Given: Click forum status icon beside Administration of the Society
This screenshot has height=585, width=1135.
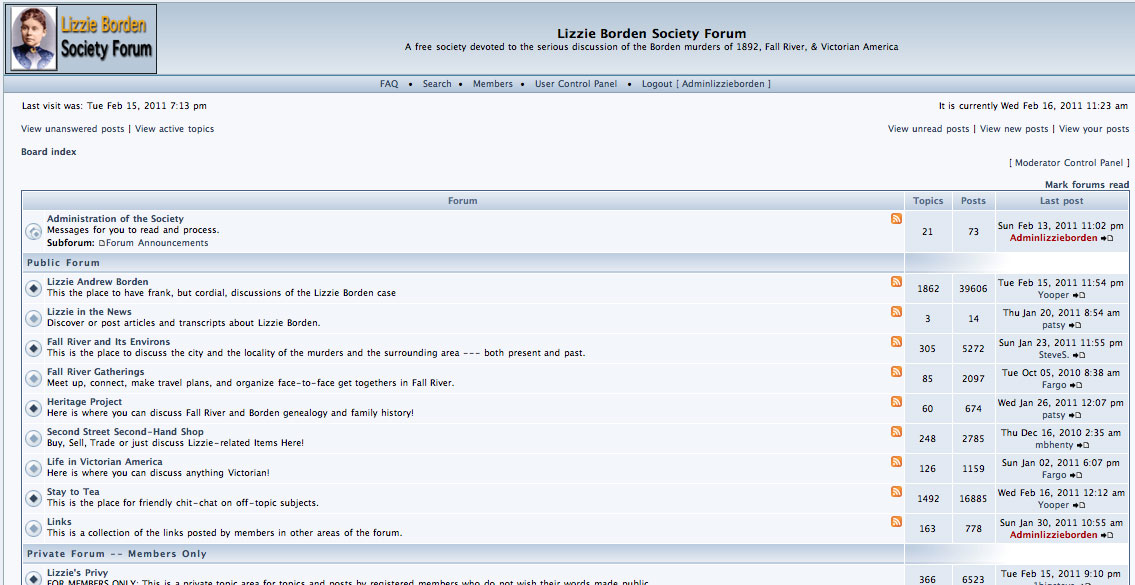Looking at the screenshot, I should click(x=33, y=232).
